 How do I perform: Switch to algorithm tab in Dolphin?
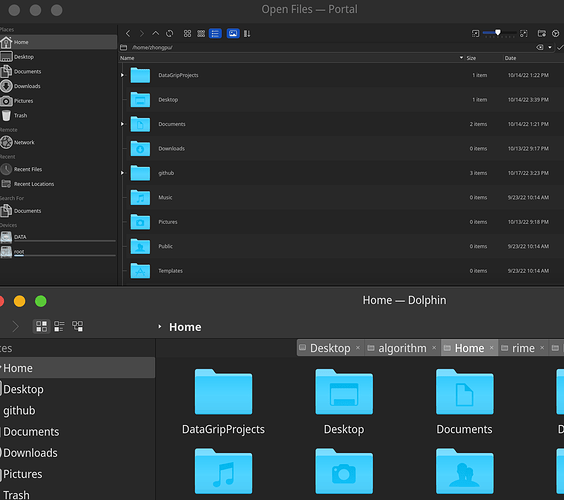click(402, 348)
